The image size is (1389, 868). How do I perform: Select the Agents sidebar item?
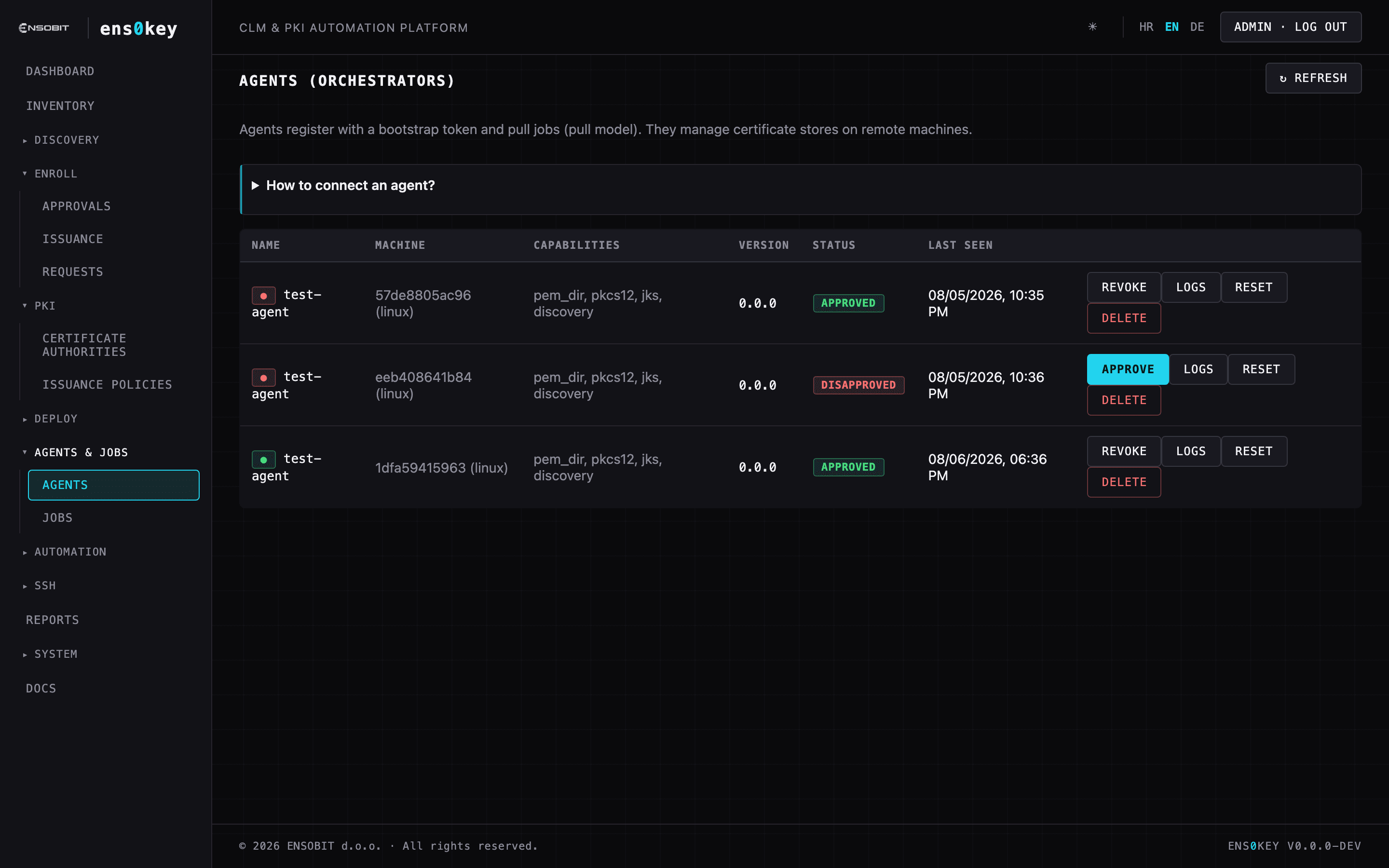(x=114, y=485)
